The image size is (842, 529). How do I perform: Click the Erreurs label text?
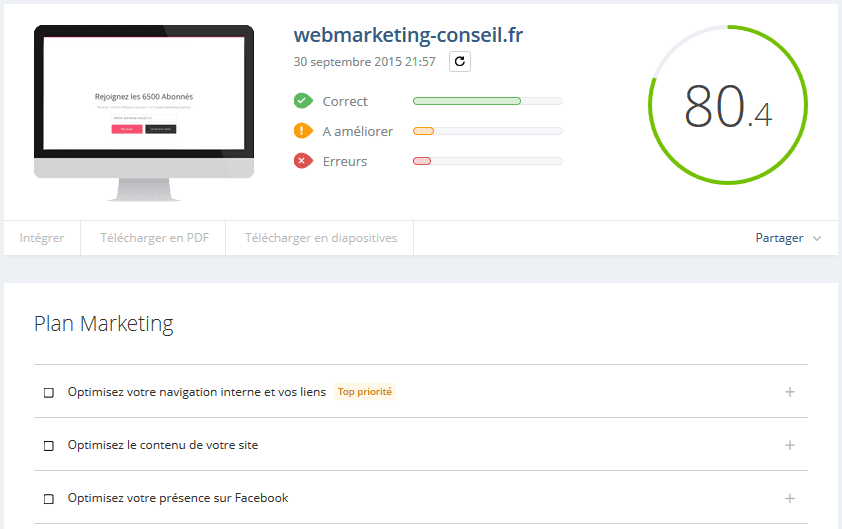(x=345, y=162)
